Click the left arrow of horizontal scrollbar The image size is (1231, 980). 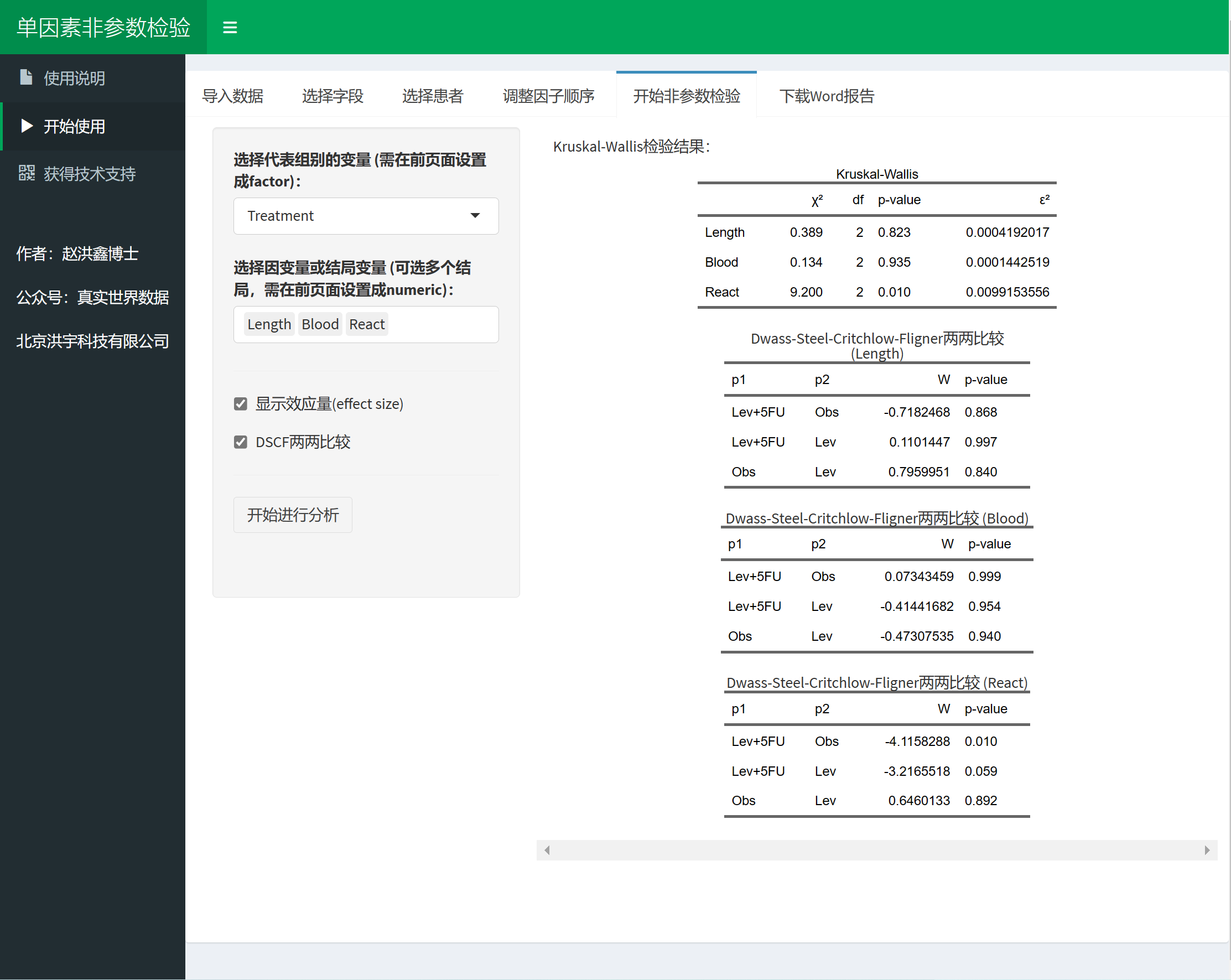click(x=547, y=850)
